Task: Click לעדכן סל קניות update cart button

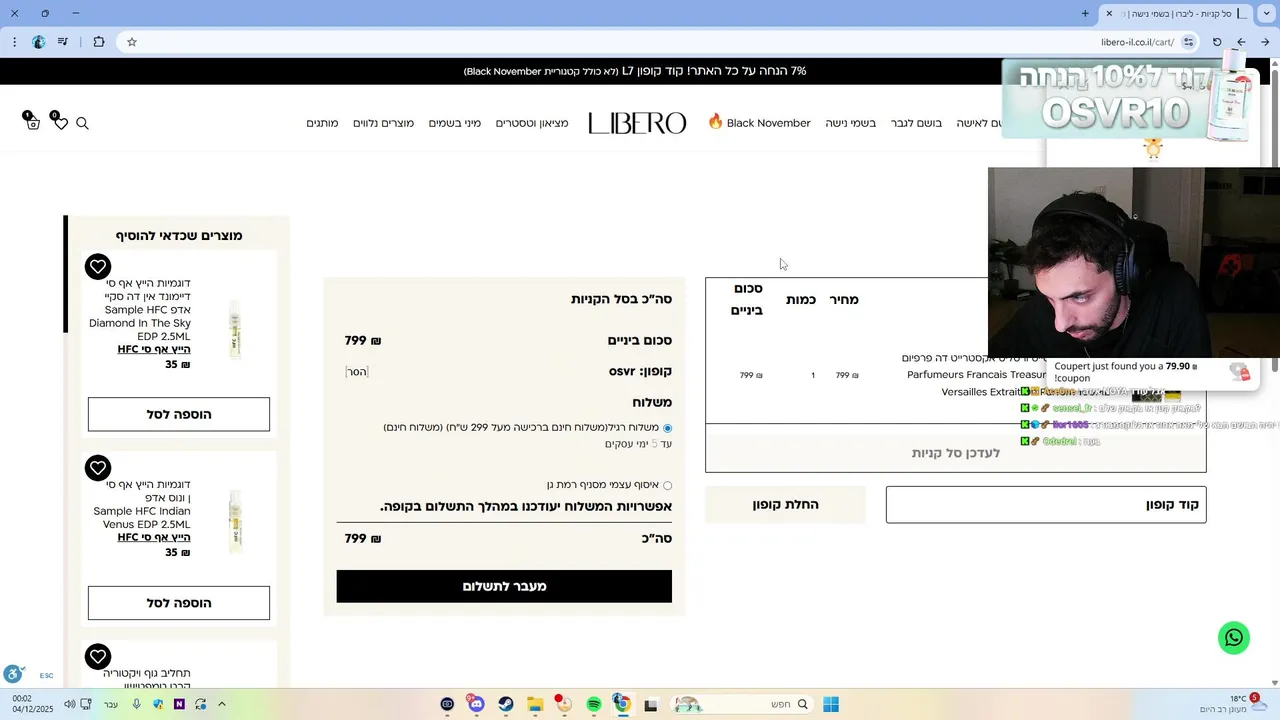Action: [x=955, y=453]
